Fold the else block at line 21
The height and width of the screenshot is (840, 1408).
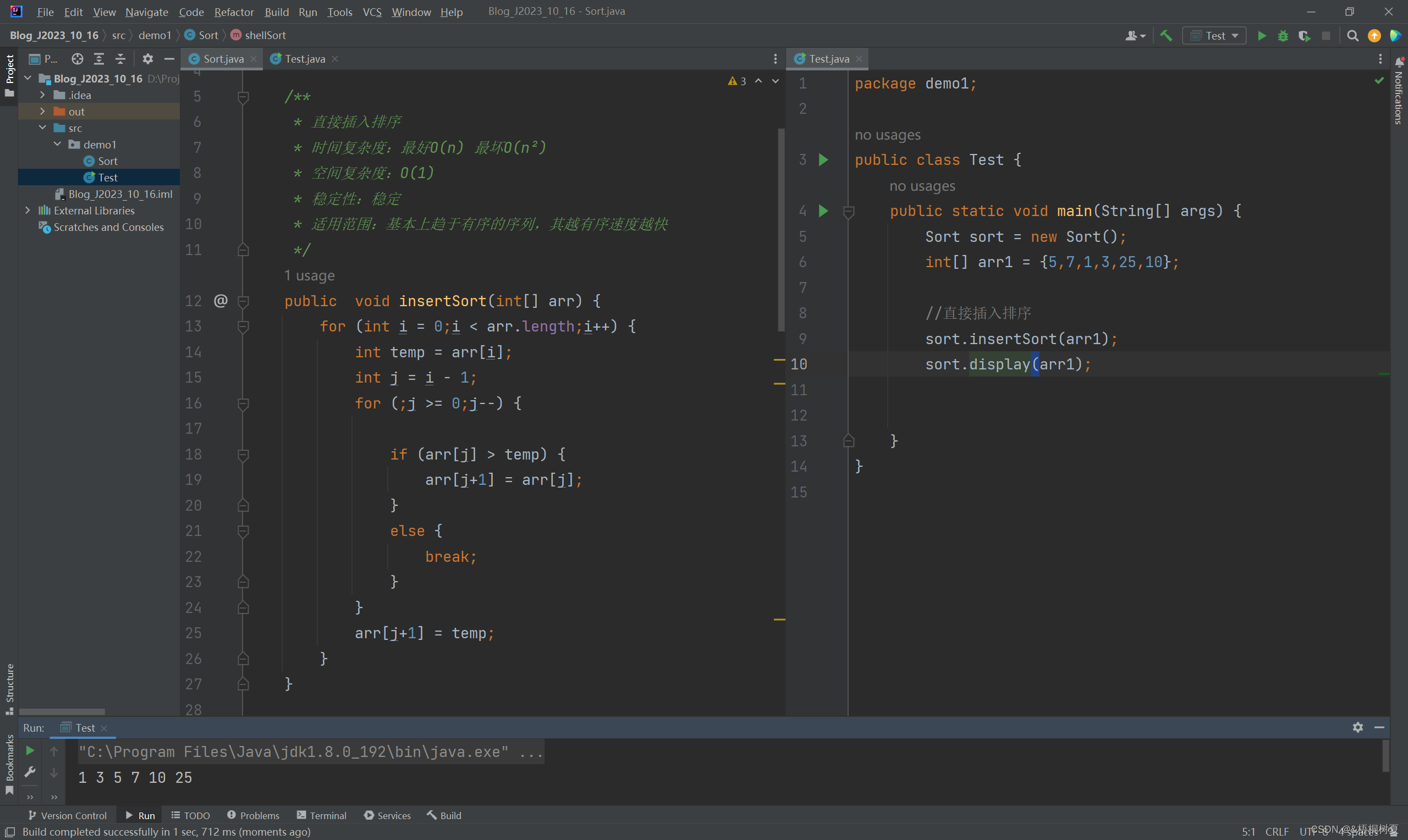coord(244,531)
